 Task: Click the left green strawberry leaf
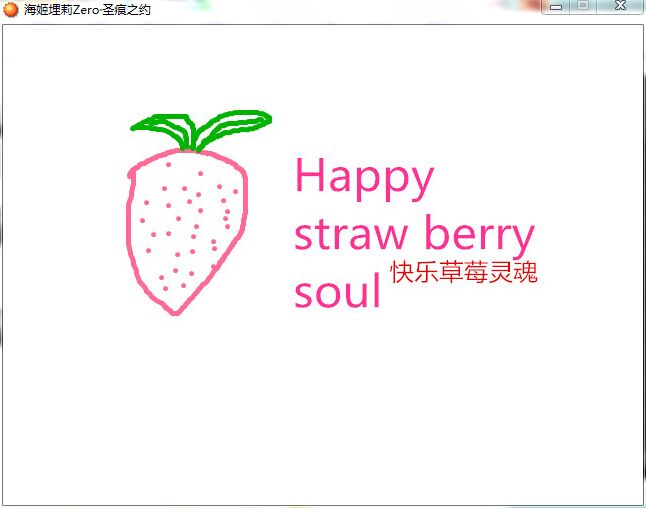[163, 129]
